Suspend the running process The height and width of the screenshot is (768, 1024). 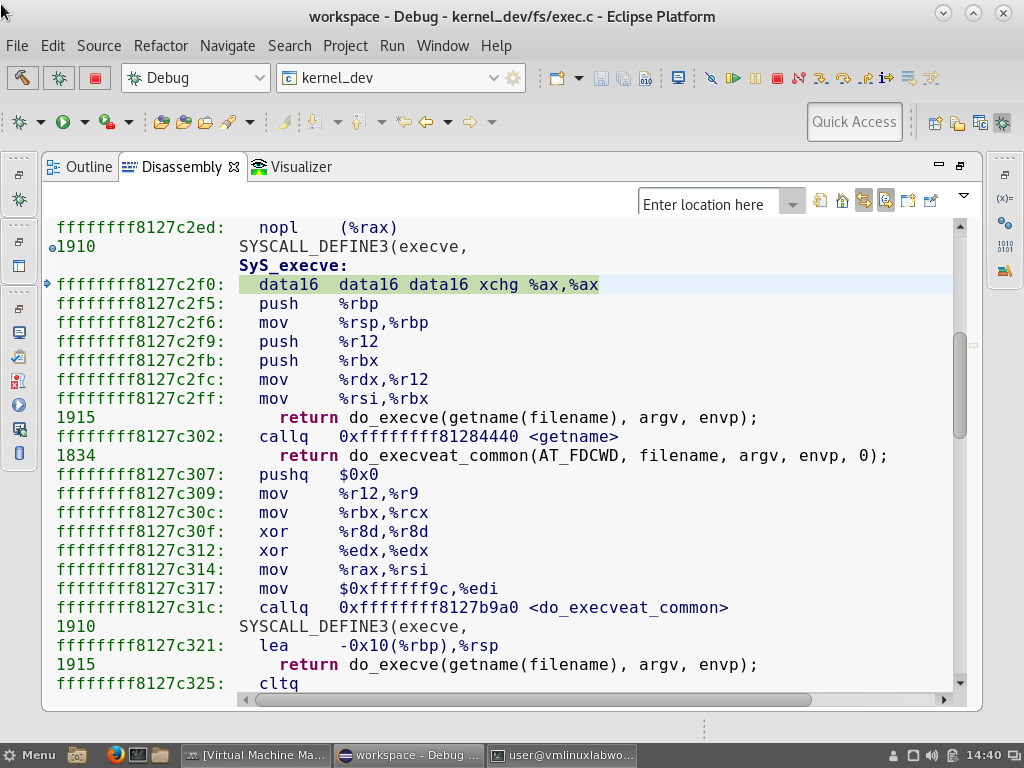click(755, 77)
